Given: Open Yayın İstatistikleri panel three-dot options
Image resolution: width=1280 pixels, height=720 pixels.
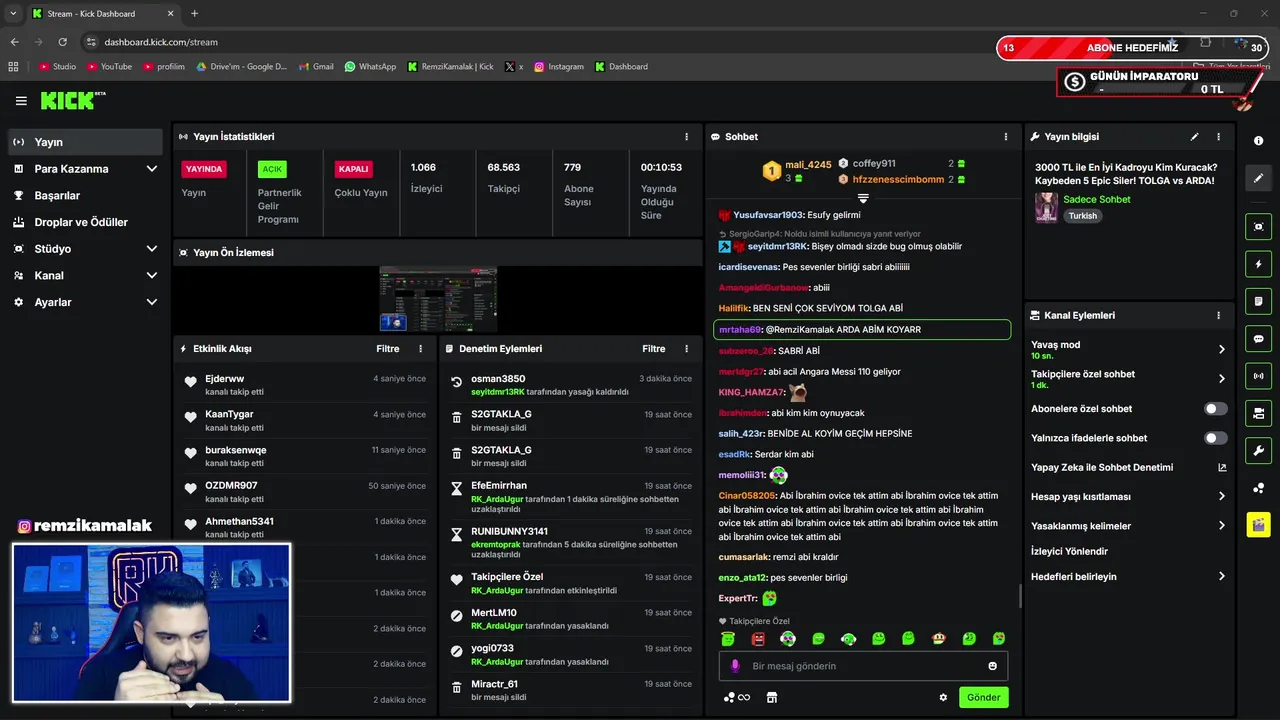Looking at the screenshot, I should (686, 137).
